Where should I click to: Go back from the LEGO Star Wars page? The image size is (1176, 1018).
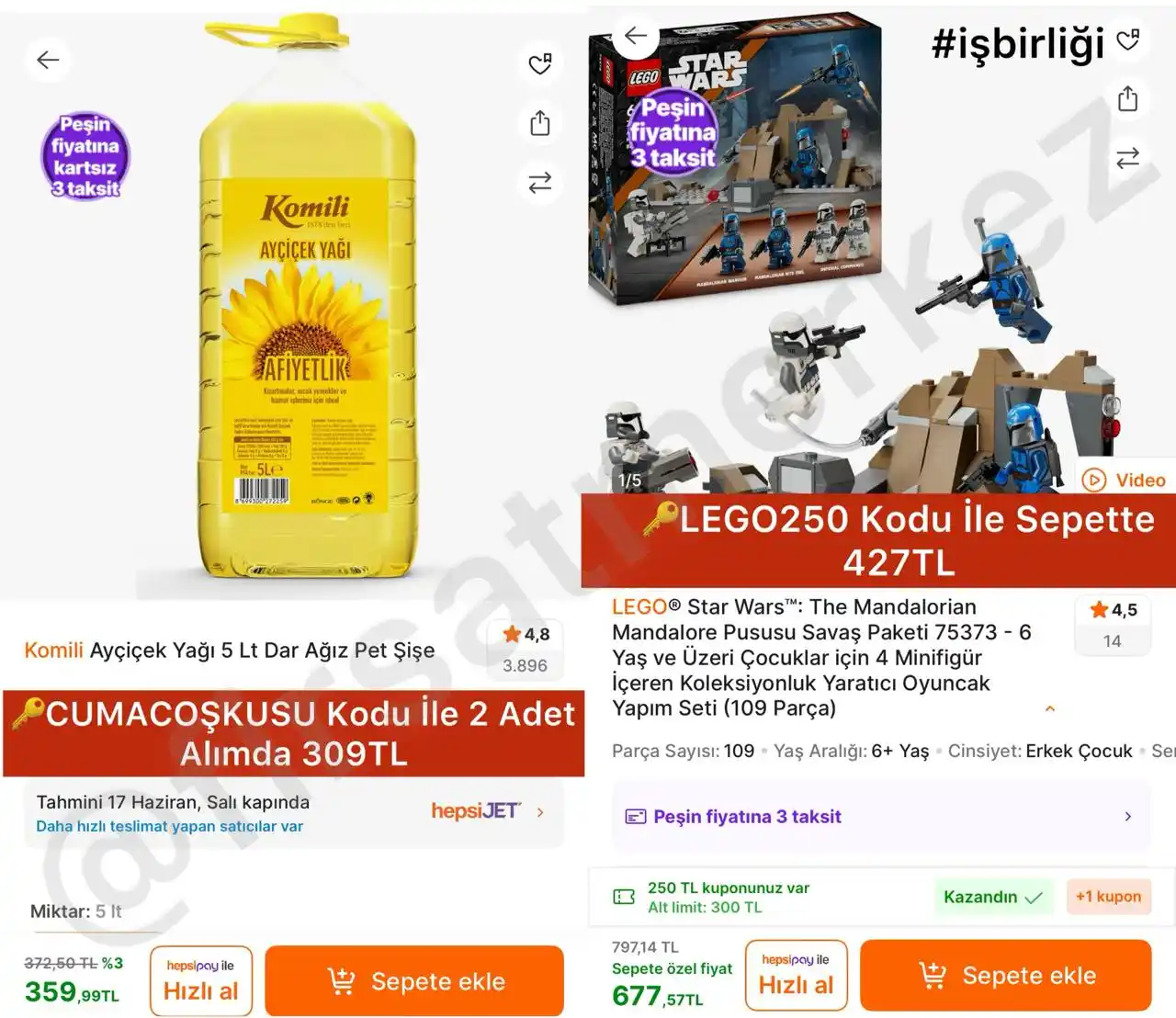636,36
